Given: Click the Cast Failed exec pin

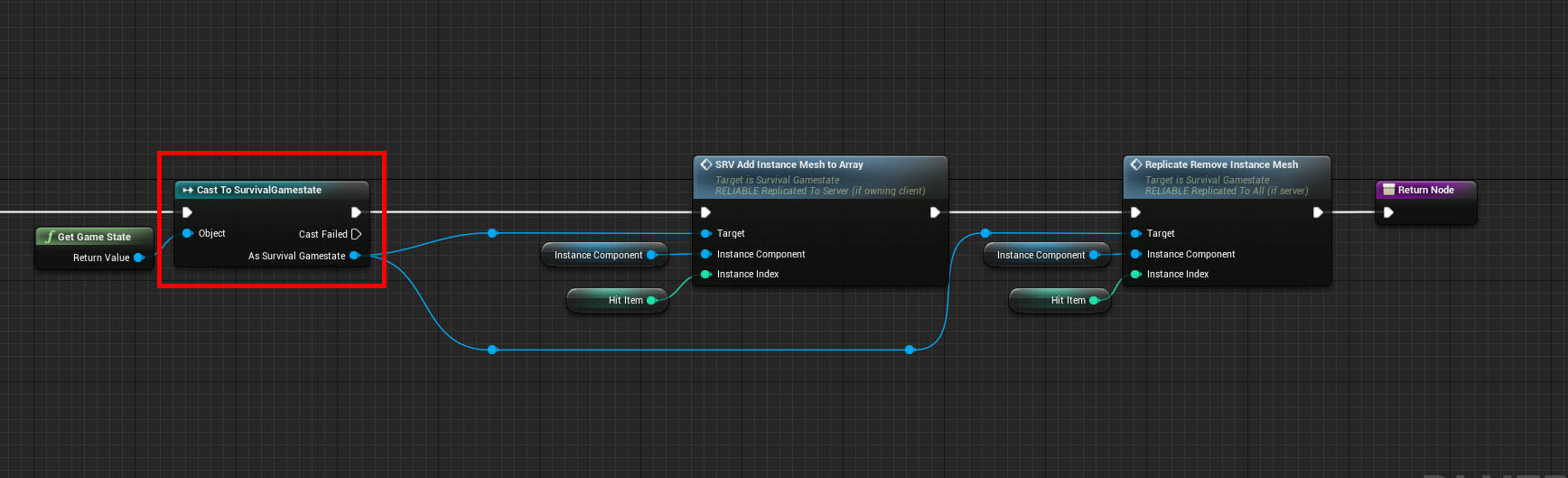Looking at the screenshot, I should point(356,234).
